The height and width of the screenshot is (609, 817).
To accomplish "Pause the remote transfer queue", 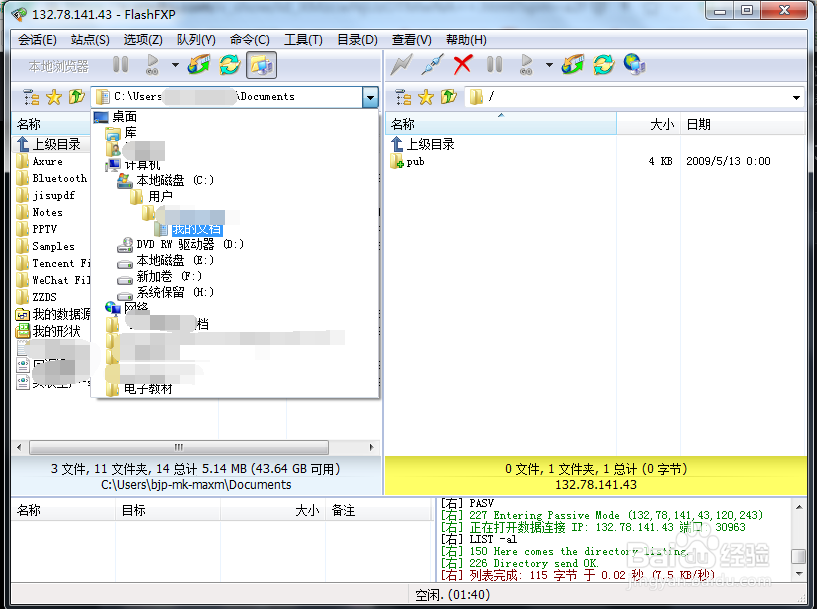I will pyautogui.click(x=494, y=64).
